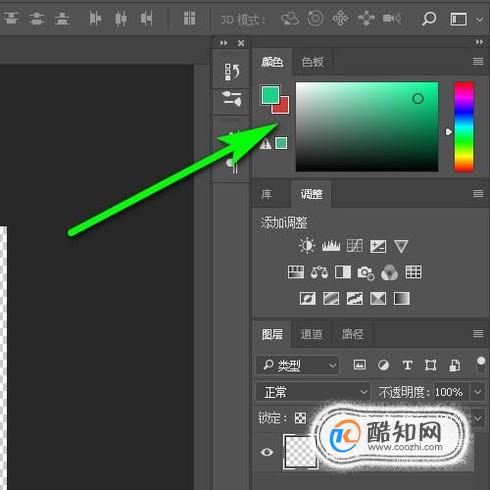Toggle the layer filter on/off switch
490x490 pixels.
click(481, 364)
